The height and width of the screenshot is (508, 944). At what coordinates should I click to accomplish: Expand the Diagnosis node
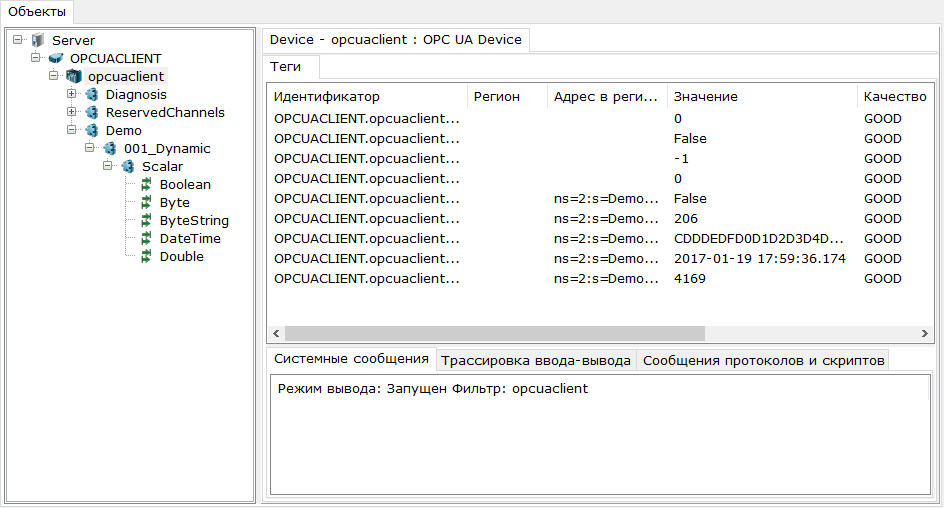[72, 94]
